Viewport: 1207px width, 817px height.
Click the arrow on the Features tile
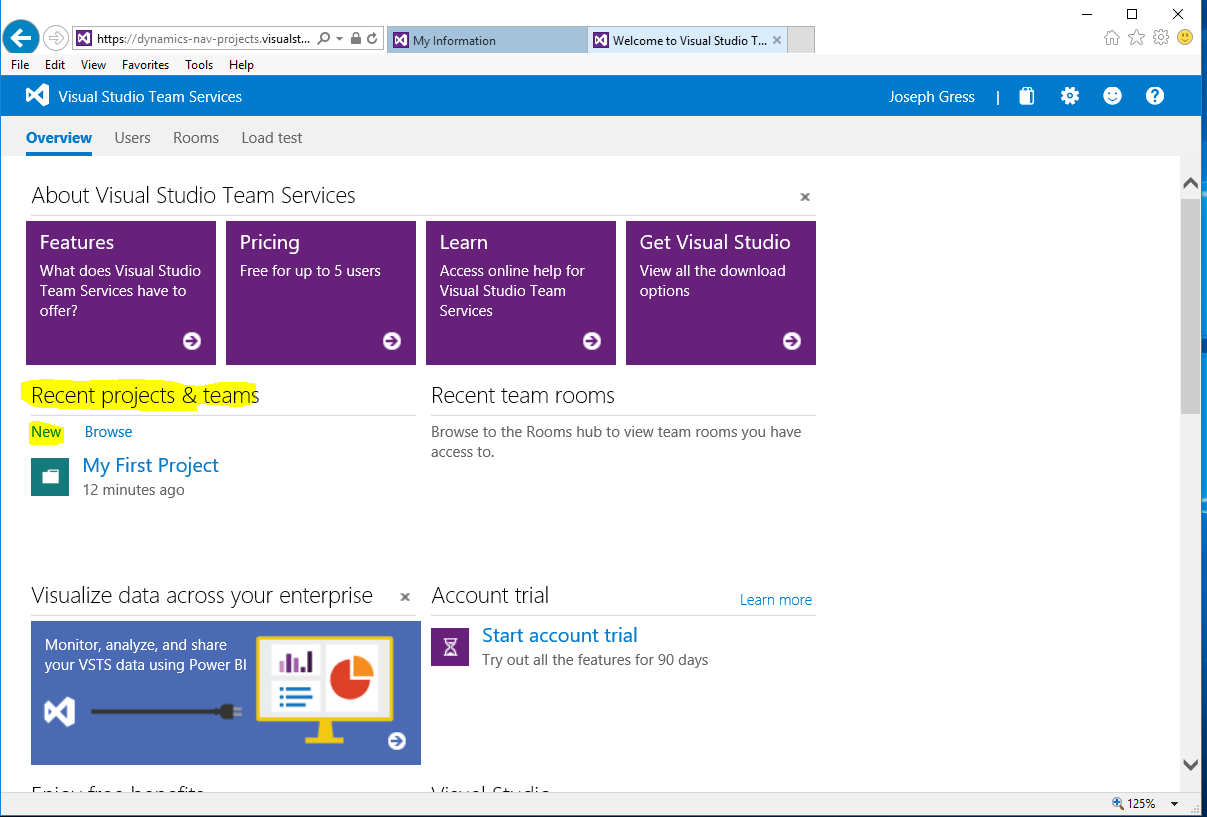[x=191, y=341]
